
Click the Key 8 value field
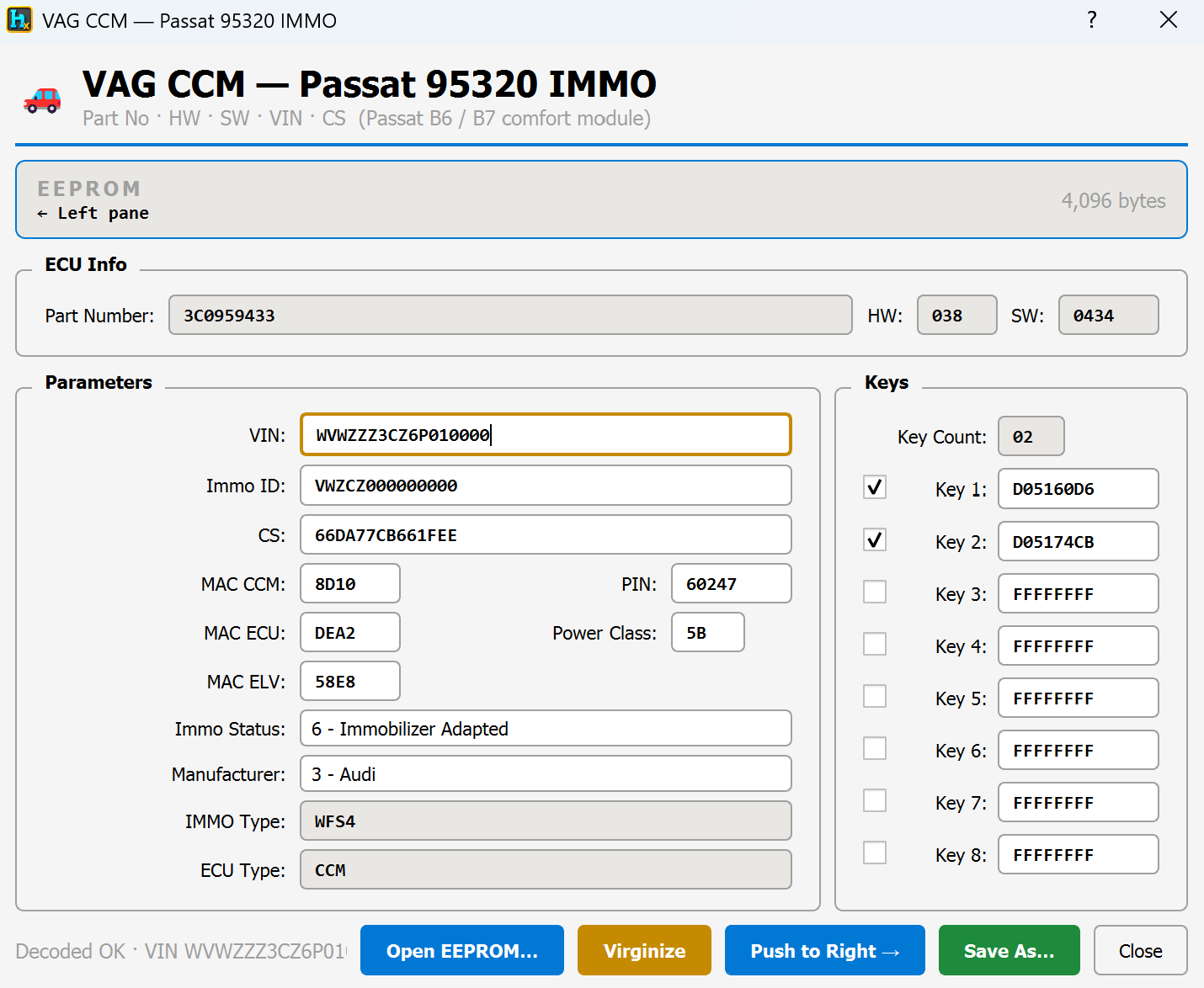point(1079,854)
